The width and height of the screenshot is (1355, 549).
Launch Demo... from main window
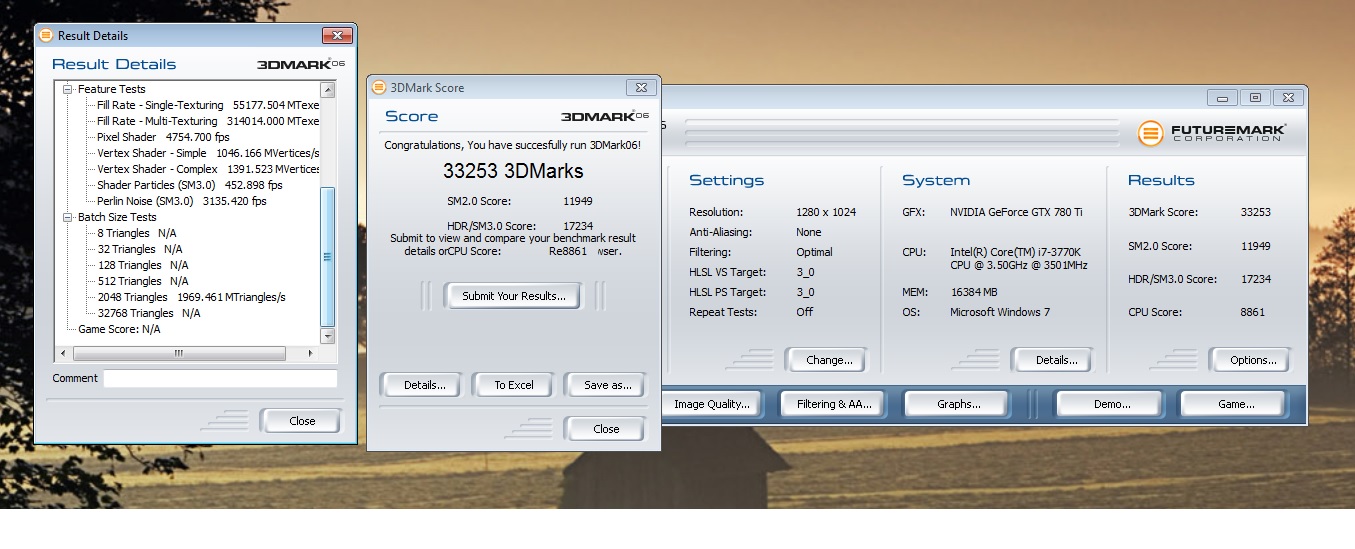tap(1111, 404)
